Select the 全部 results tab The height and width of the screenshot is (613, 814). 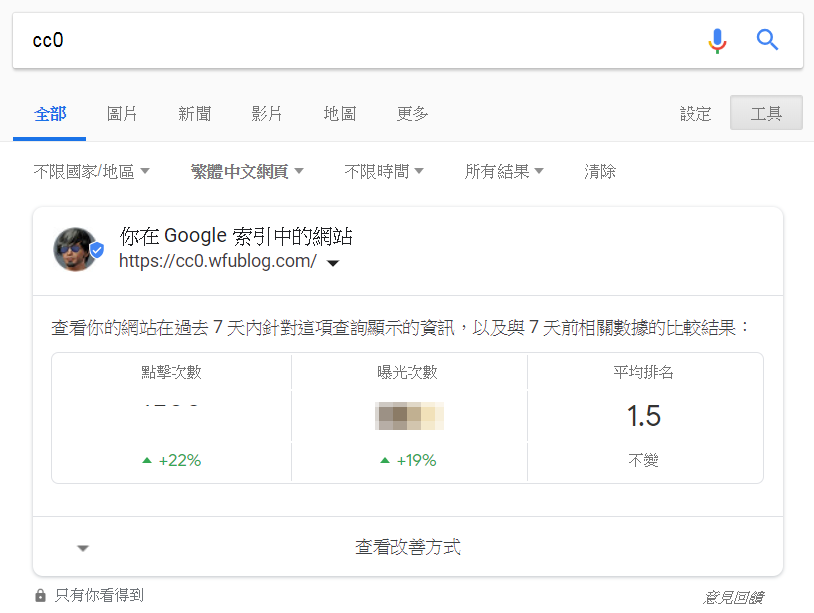[50, 114]
